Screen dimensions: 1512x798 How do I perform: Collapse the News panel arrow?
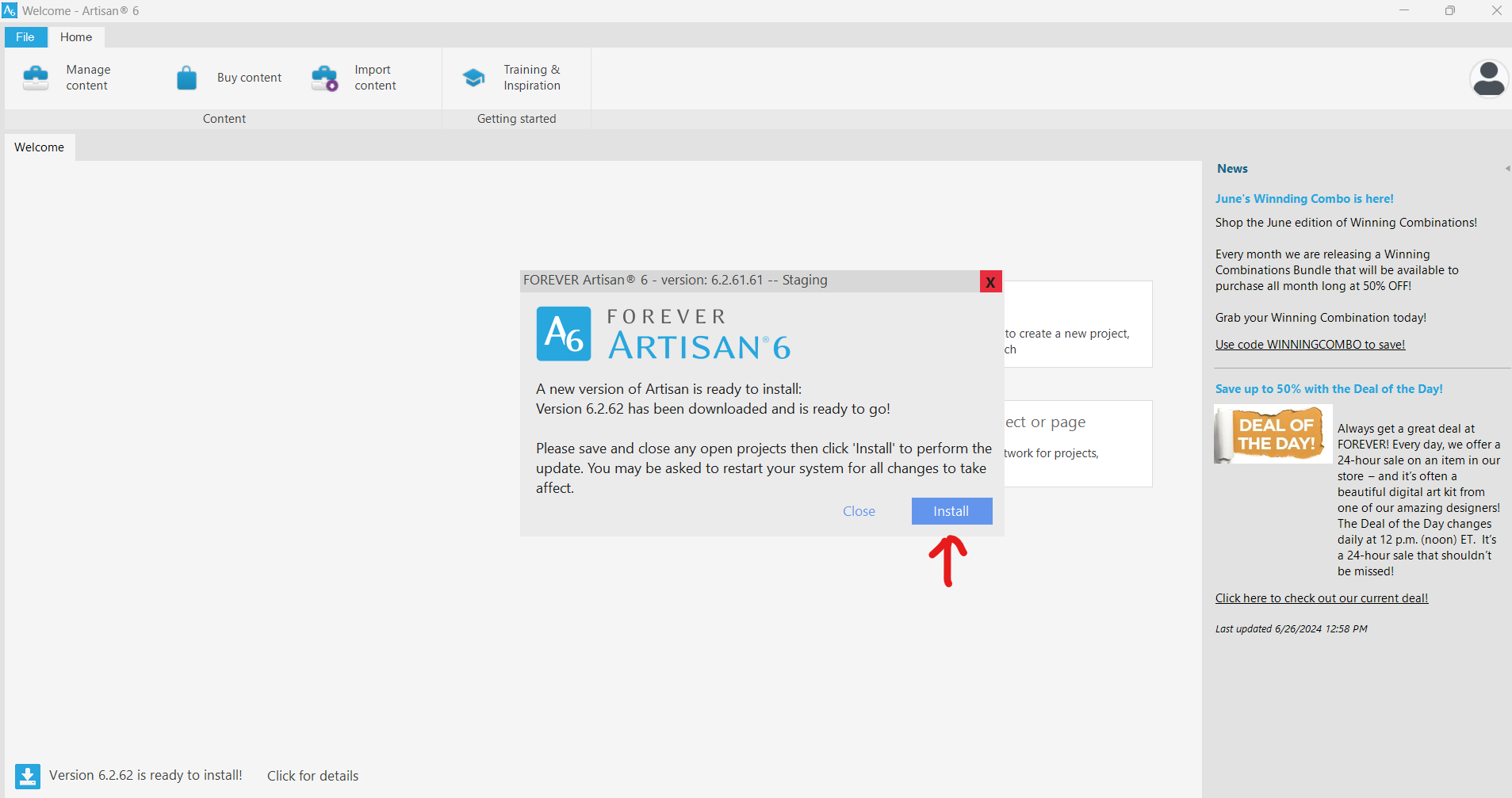[x=1507, y=168]
